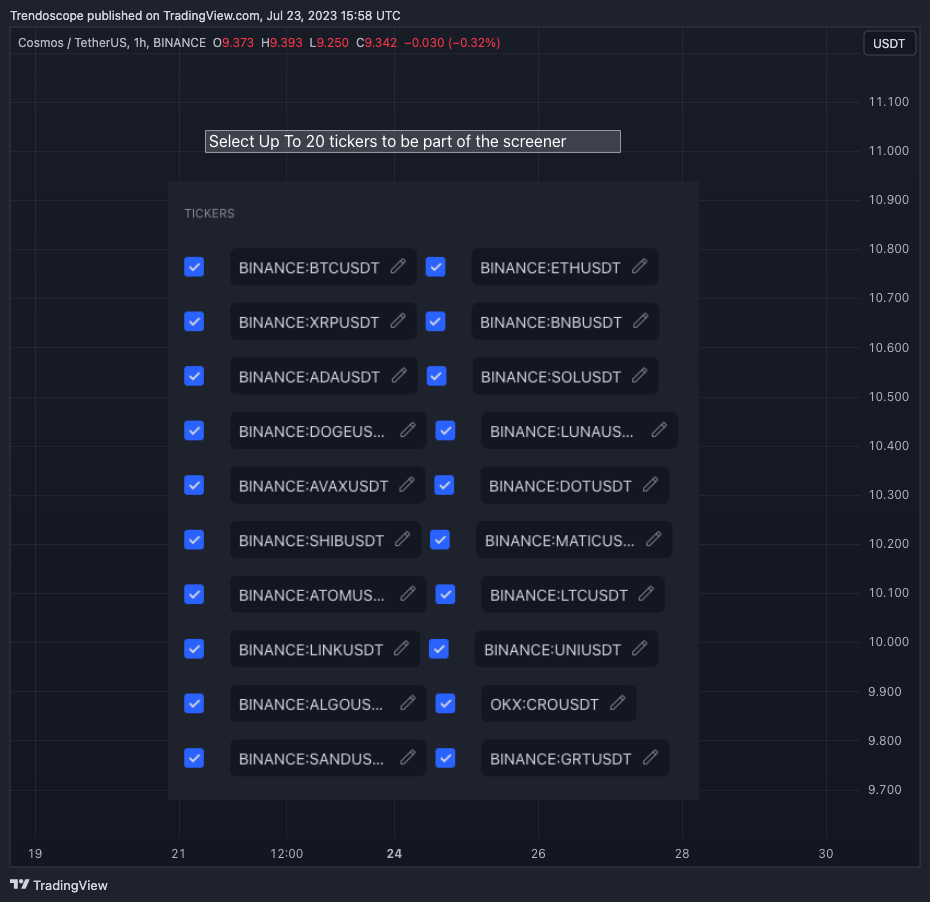
Task: Toggle the BINANCE:LINKUSDT checkbox
Action: (194, 649)
